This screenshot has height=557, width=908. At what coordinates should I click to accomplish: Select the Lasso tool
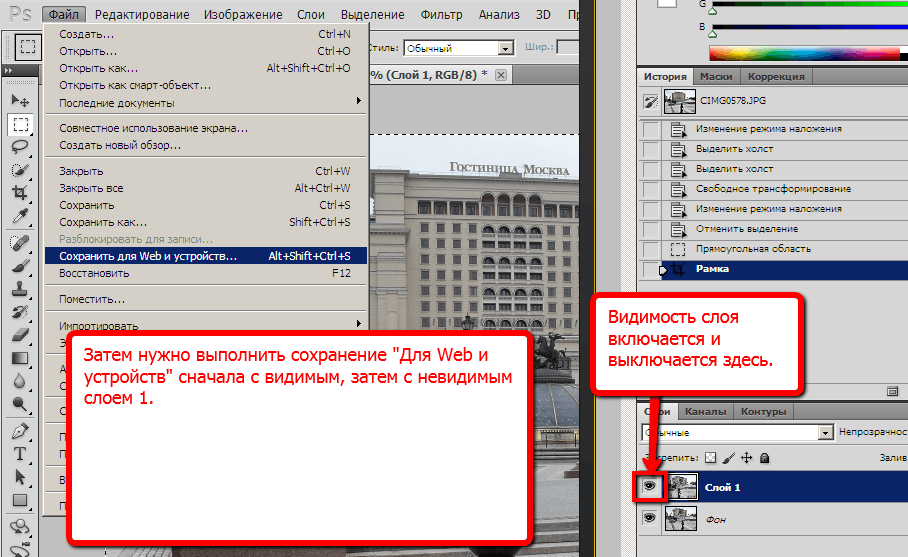[20, 146]
